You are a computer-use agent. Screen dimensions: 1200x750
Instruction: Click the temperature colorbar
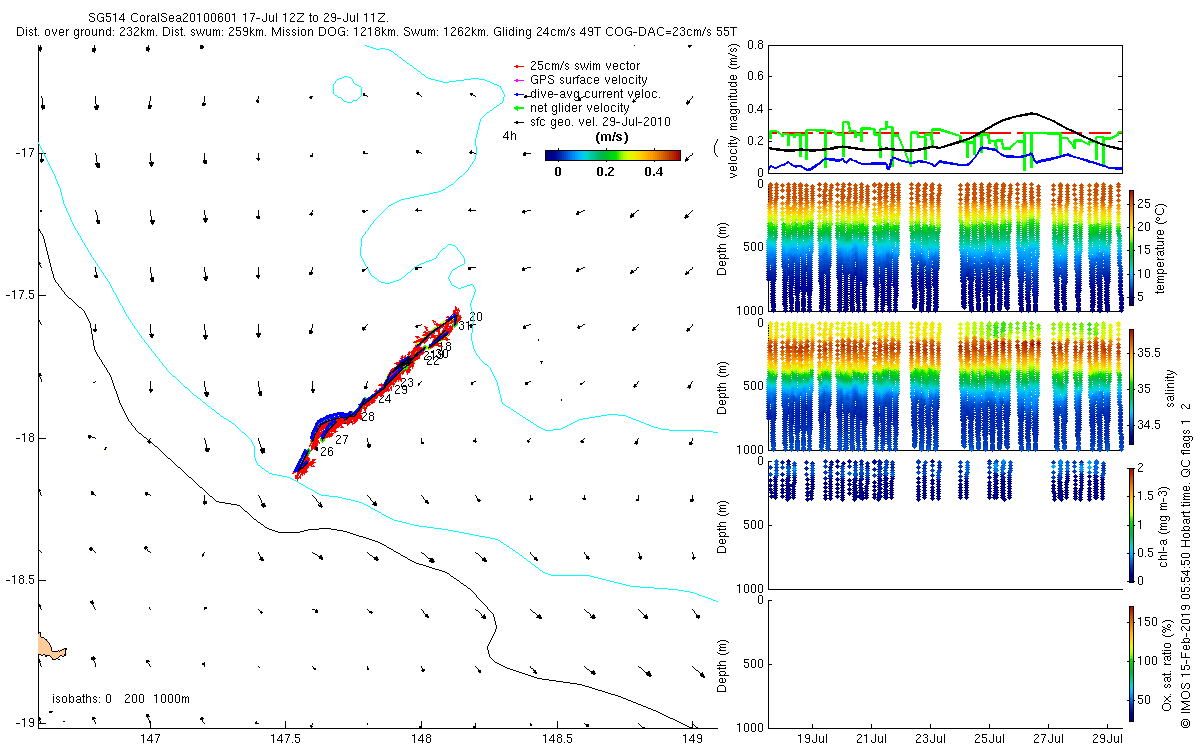click(1131, 246)
